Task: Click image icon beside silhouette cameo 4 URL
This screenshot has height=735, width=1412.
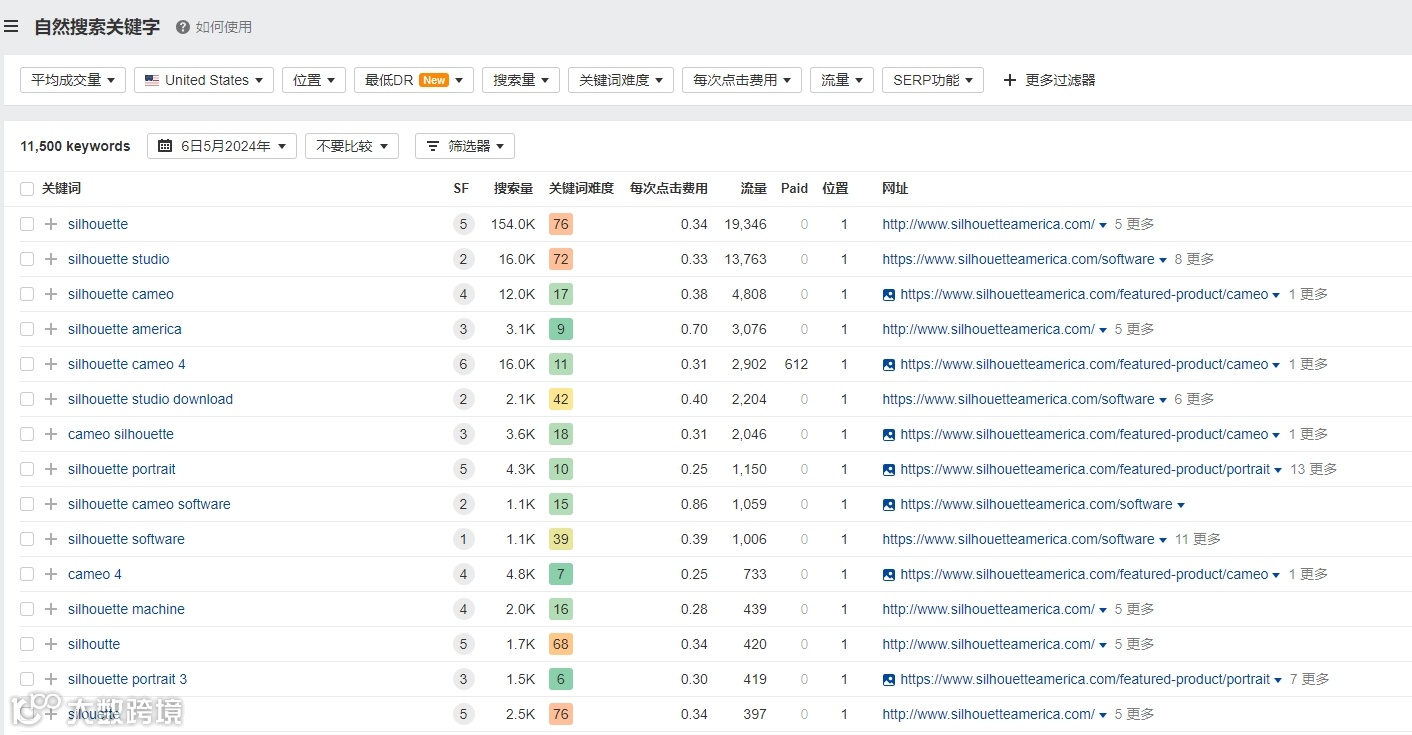Action: (x=889, y=364)
